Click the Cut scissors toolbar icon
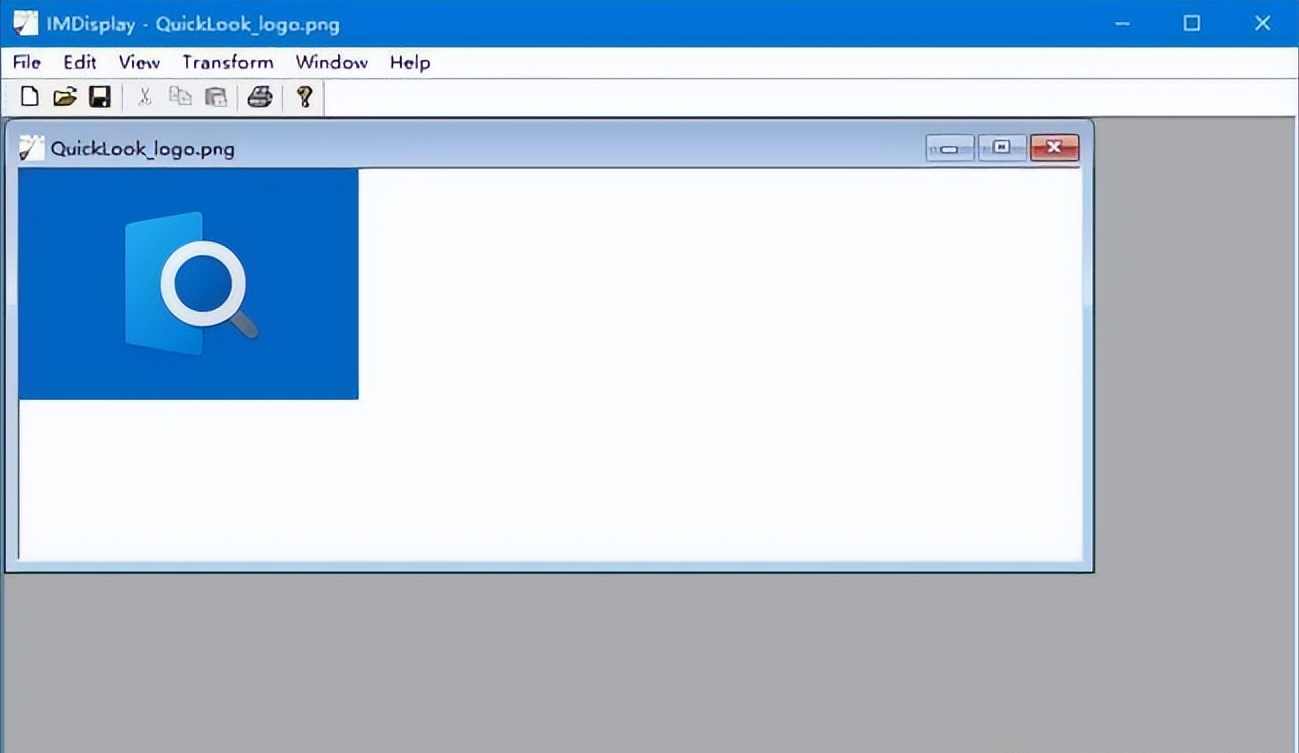Image resolution: width=1299 pixels, height=753 pixels. tap(144, 97)
